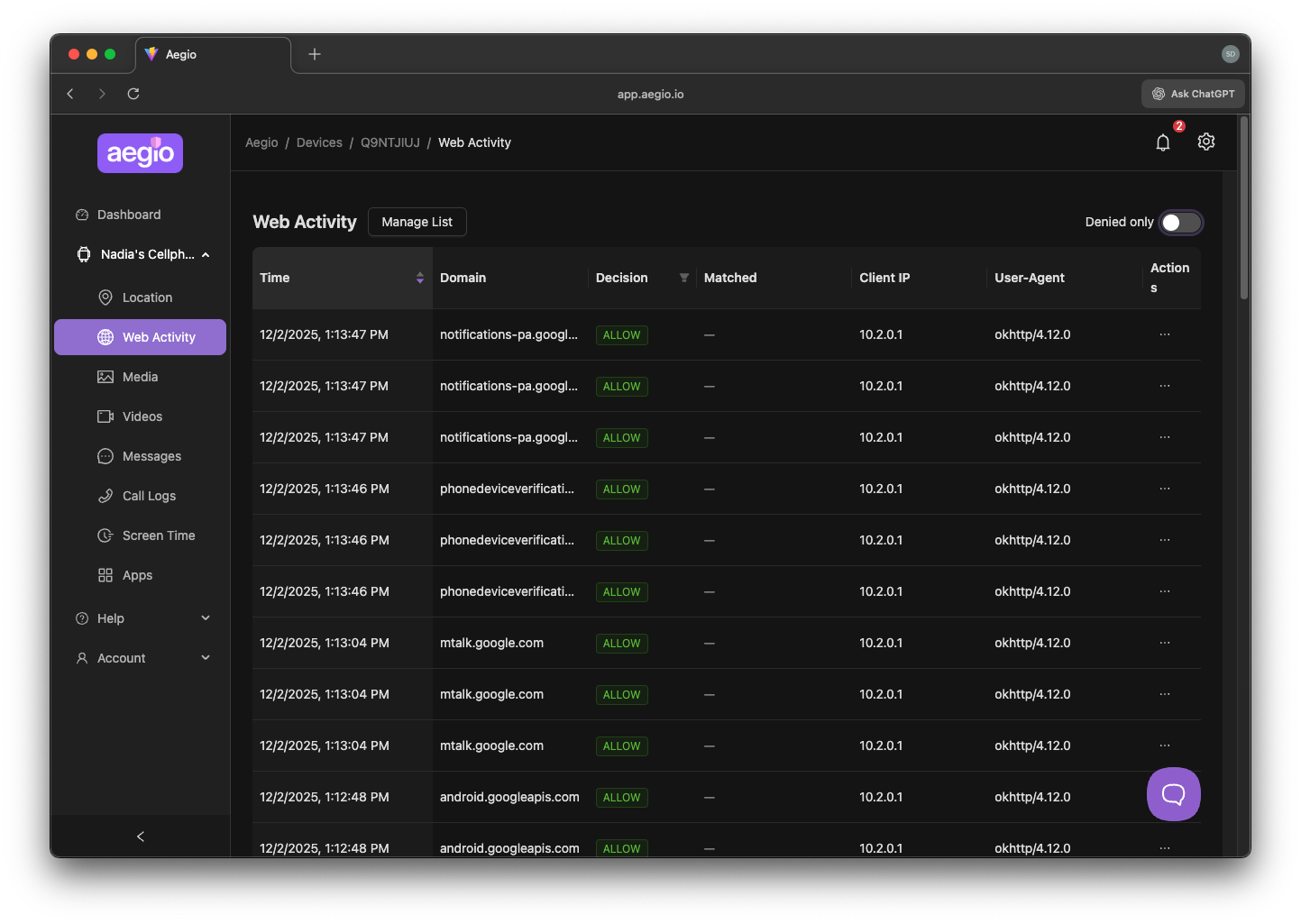Open the Decision column filter
Screen dimensions: 1301x924
683,278
